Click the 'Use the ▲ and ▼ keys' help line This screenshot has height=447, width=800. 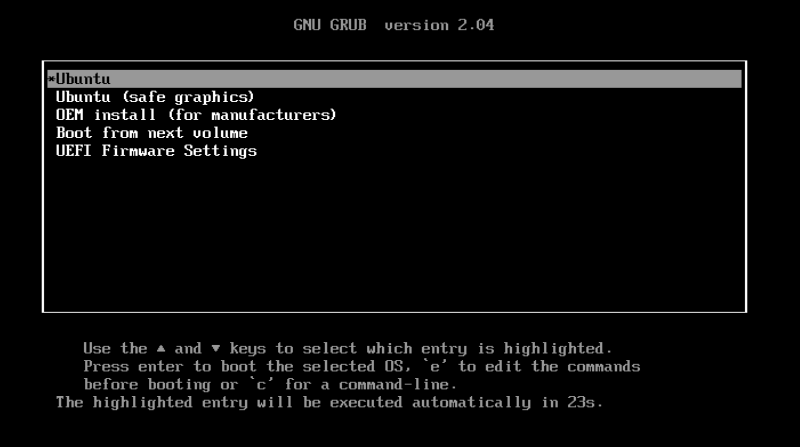(x=347, y=349)
